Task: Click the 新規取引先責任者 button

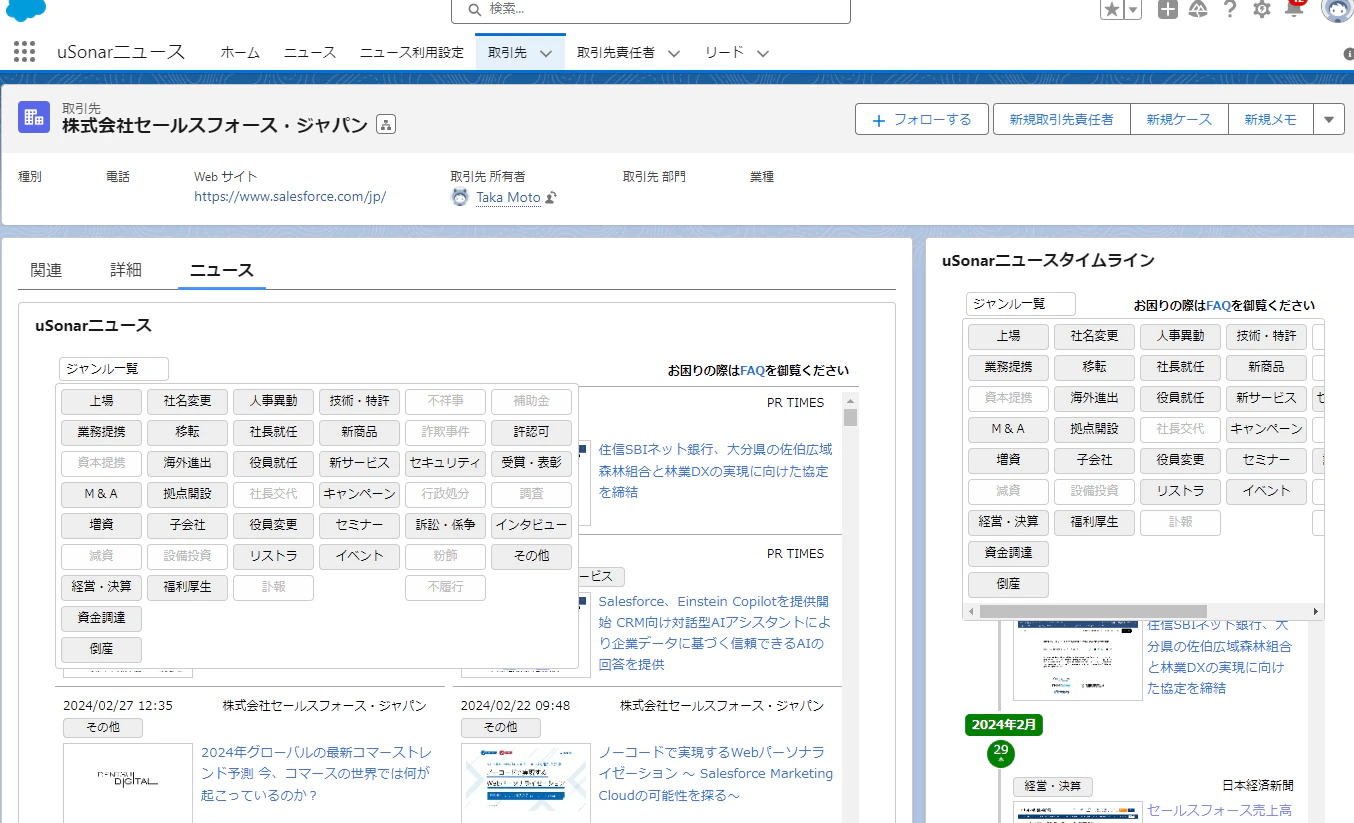Action: [1061, 119]
